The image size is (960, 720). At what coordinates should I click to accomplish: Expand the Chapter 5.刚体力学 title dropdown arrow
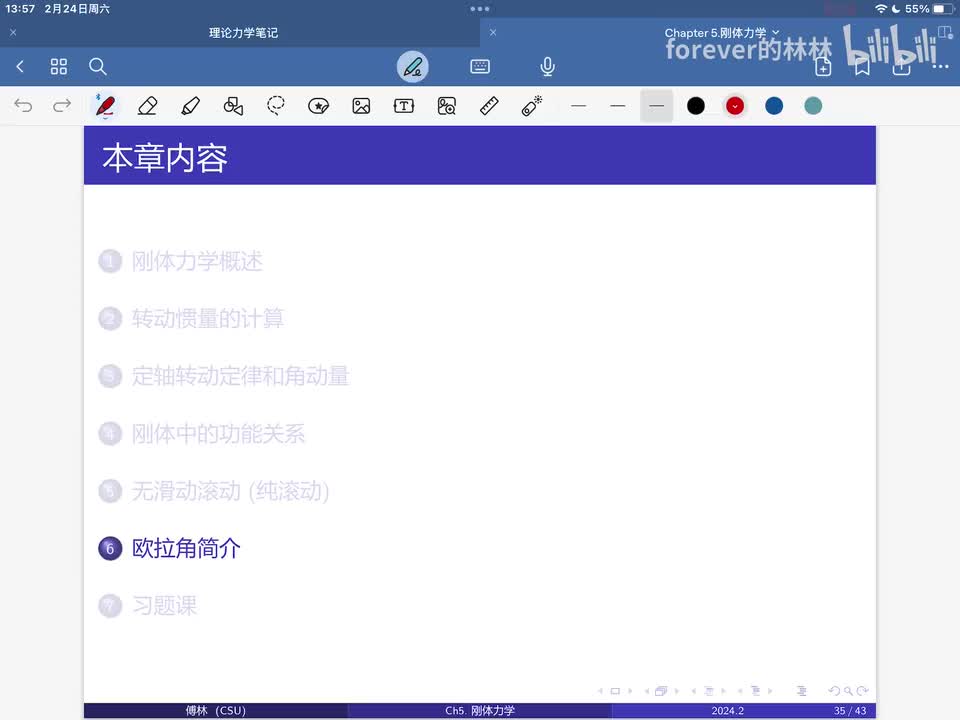pos(776,32)
